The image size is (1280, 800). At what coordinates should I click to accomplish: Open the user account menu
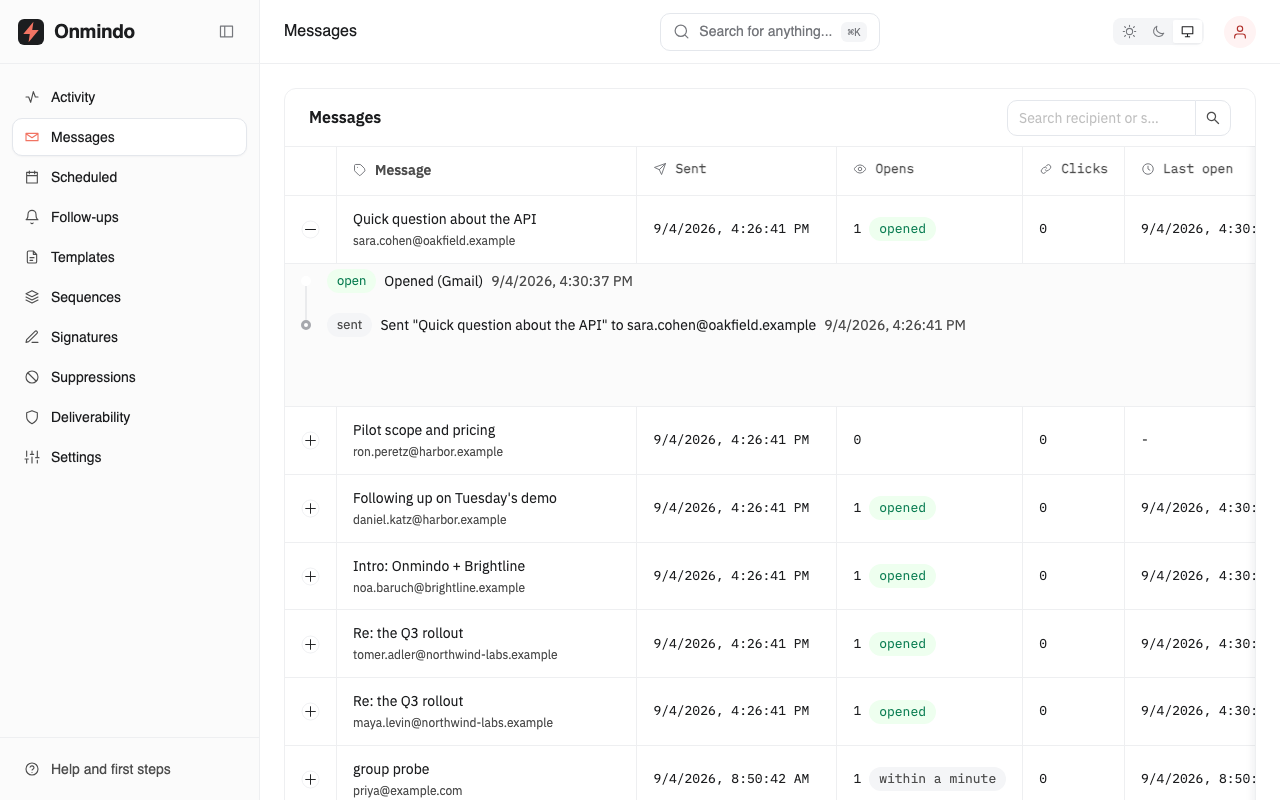click(x=1240, y=32)
